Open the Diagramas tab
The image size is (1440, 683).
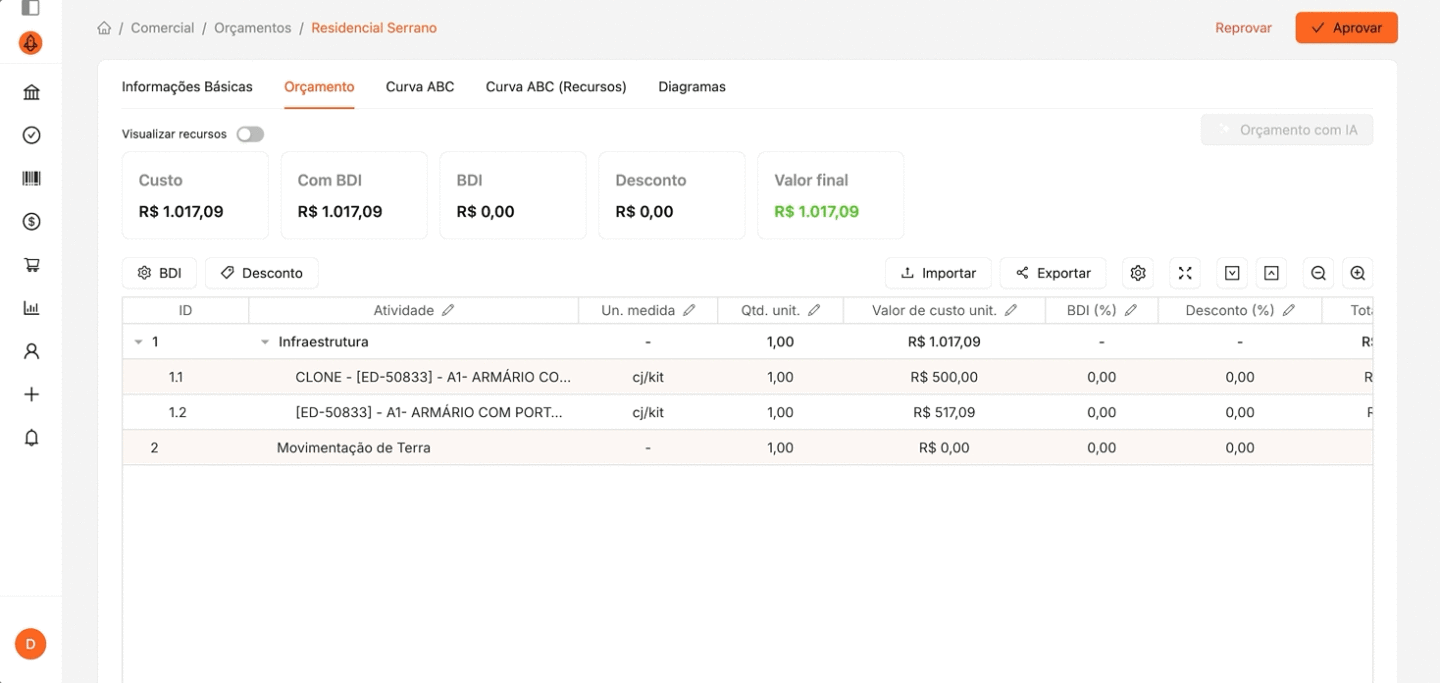(692, 87)
